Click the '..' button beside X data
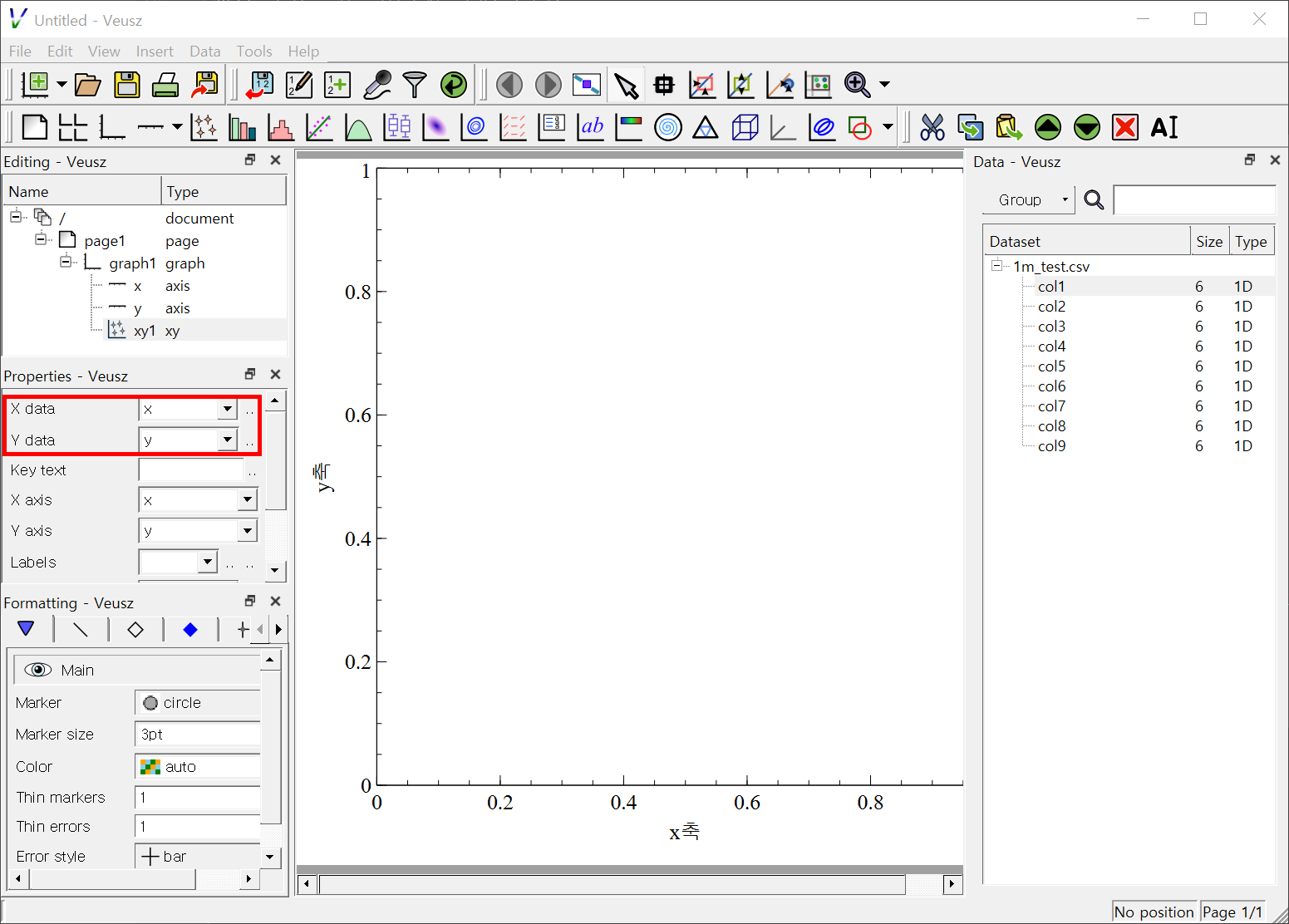The image size is (1289, 924). [250, 410]
